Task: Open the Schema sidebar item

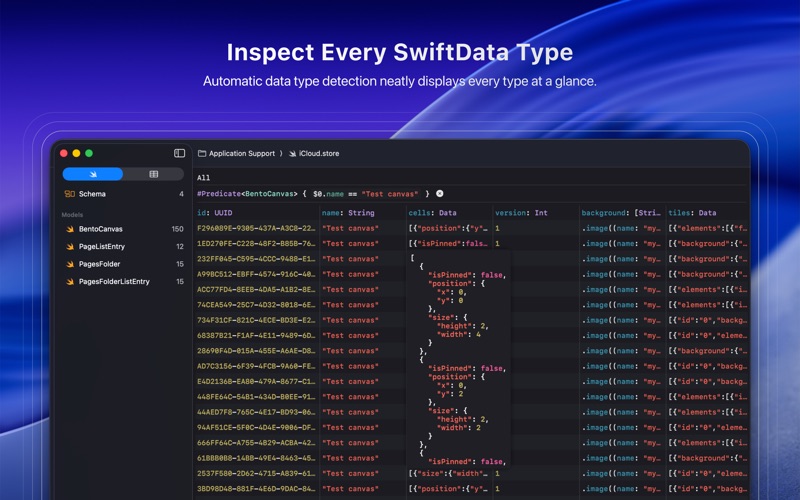Action: [x=123, y=194]
